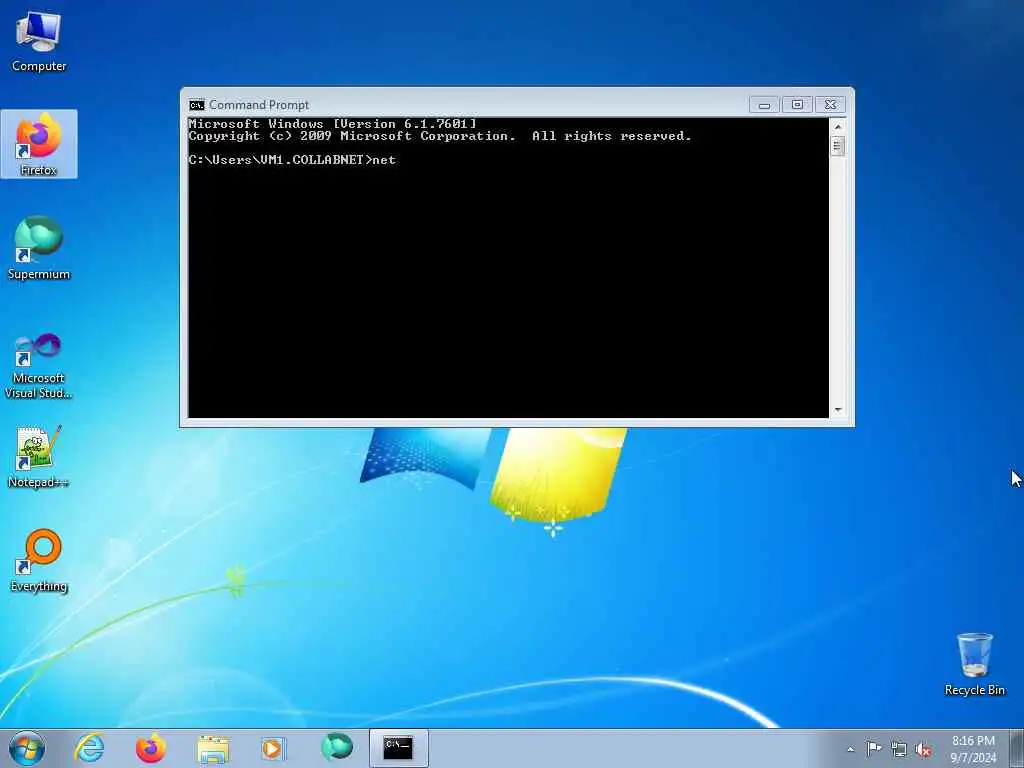Image resolution: width=1024 pixels, height=768 pixels.
Task: Select the Everything desktop shortcut
Action: click(39, 560)
